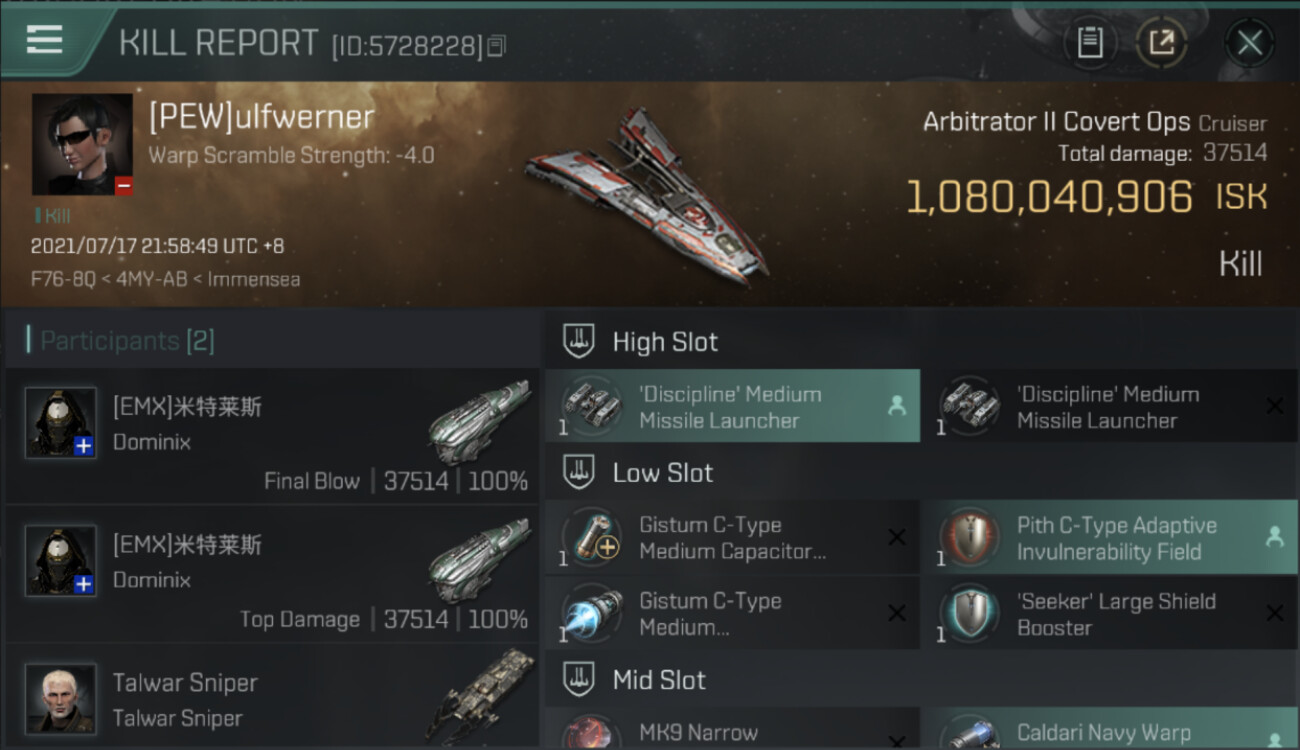This screenshot has width=1300, height=750.
Task: Select first 'Discipline' Medium Missile Launcher
Action: pos(732,406)
